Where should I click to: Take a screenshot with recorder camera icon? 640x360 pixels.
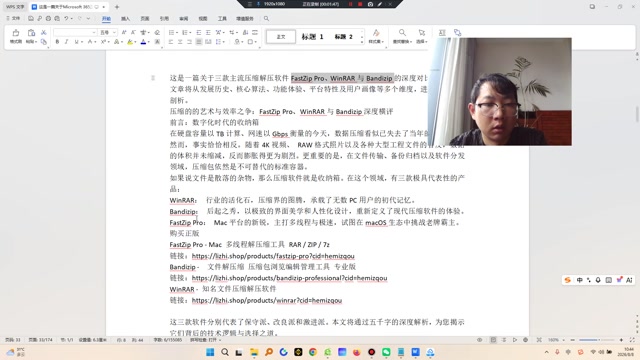pos(370,4)
